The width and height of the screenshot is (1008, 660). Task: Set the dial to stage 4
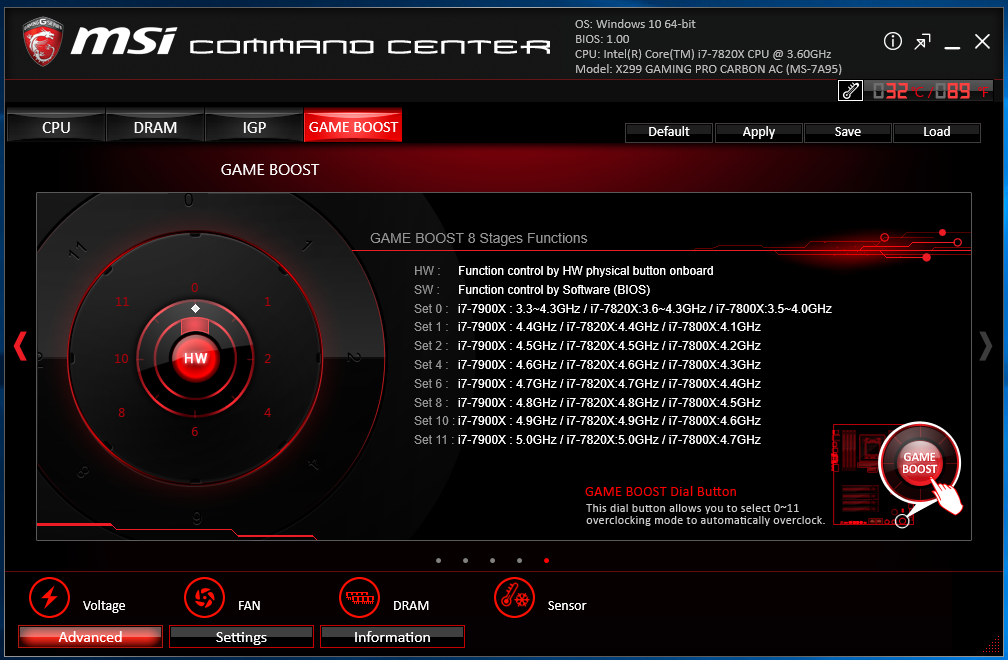pyautogui.click(x=267, y=413)
